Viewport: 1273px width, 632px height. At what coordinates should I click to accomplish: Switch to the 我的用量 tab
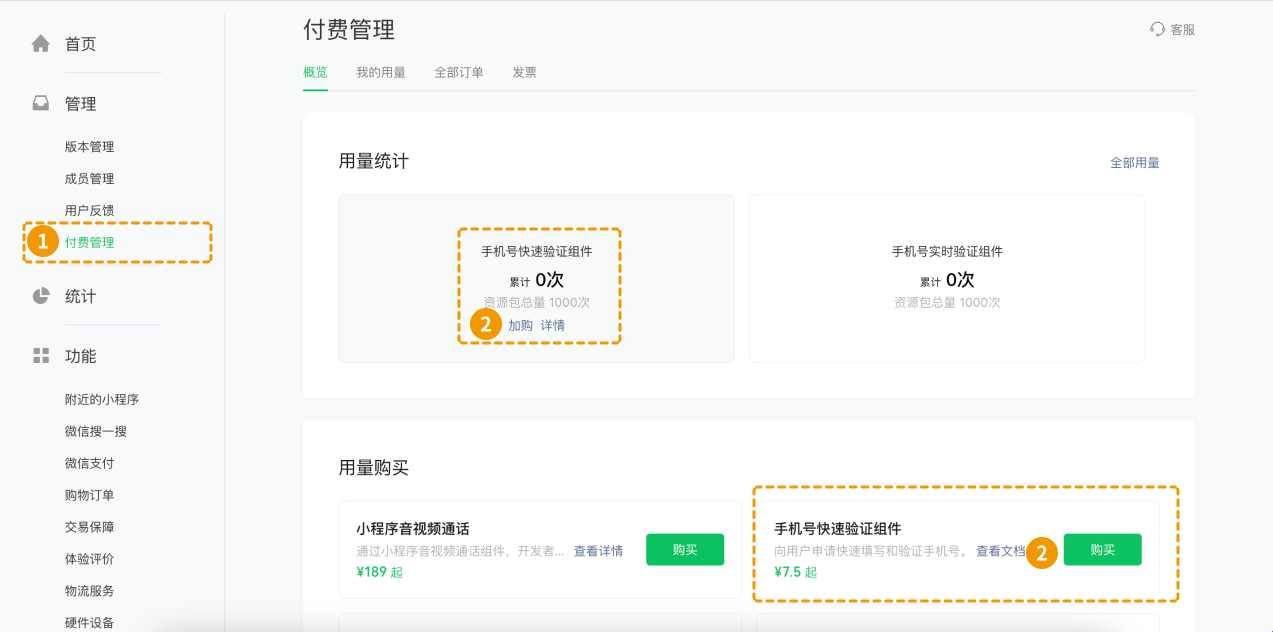[x=380, y=73]
